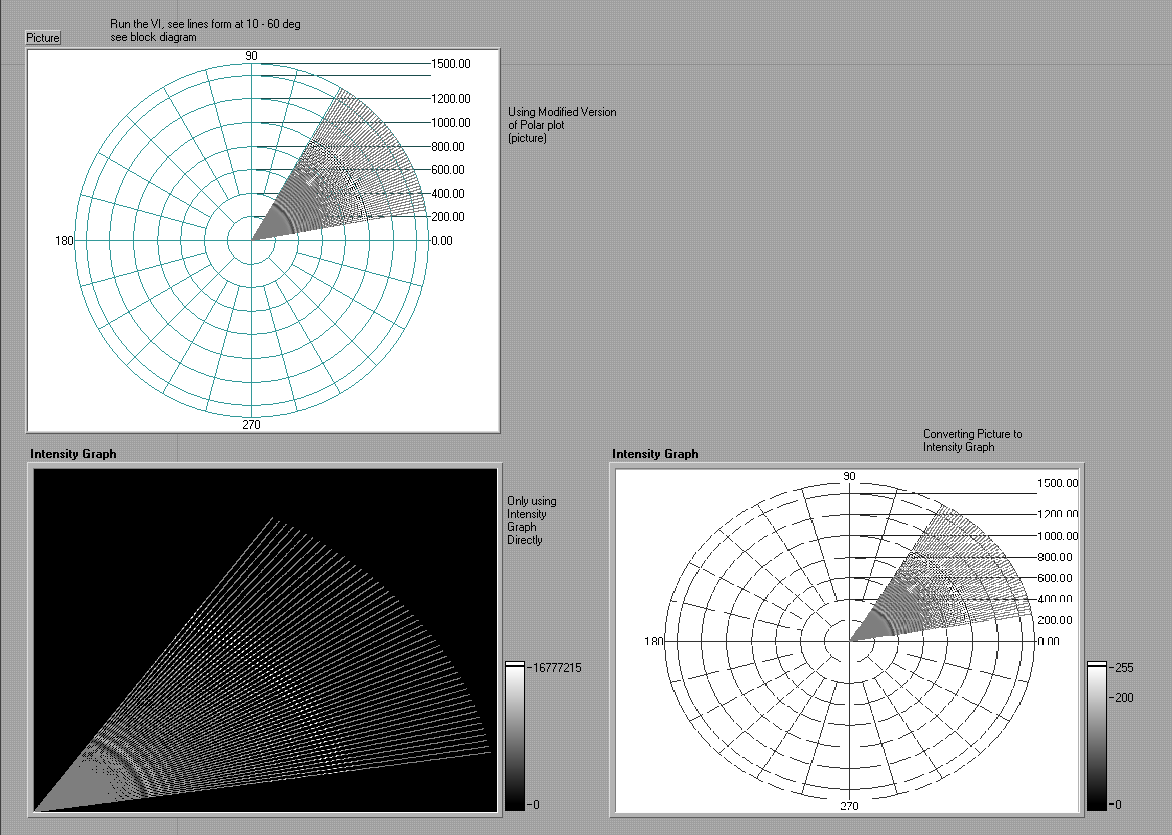Click the 600.00 label in the converted Intensity Graph
This screenshot has height=835, width=1172.
point(1055,578)
